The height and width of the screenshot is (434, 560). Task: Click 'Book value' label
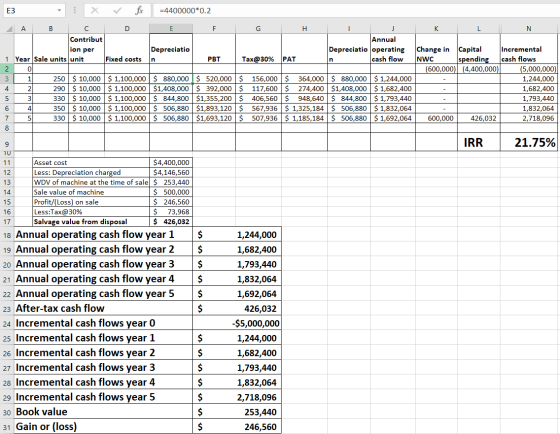click(103, 412)
